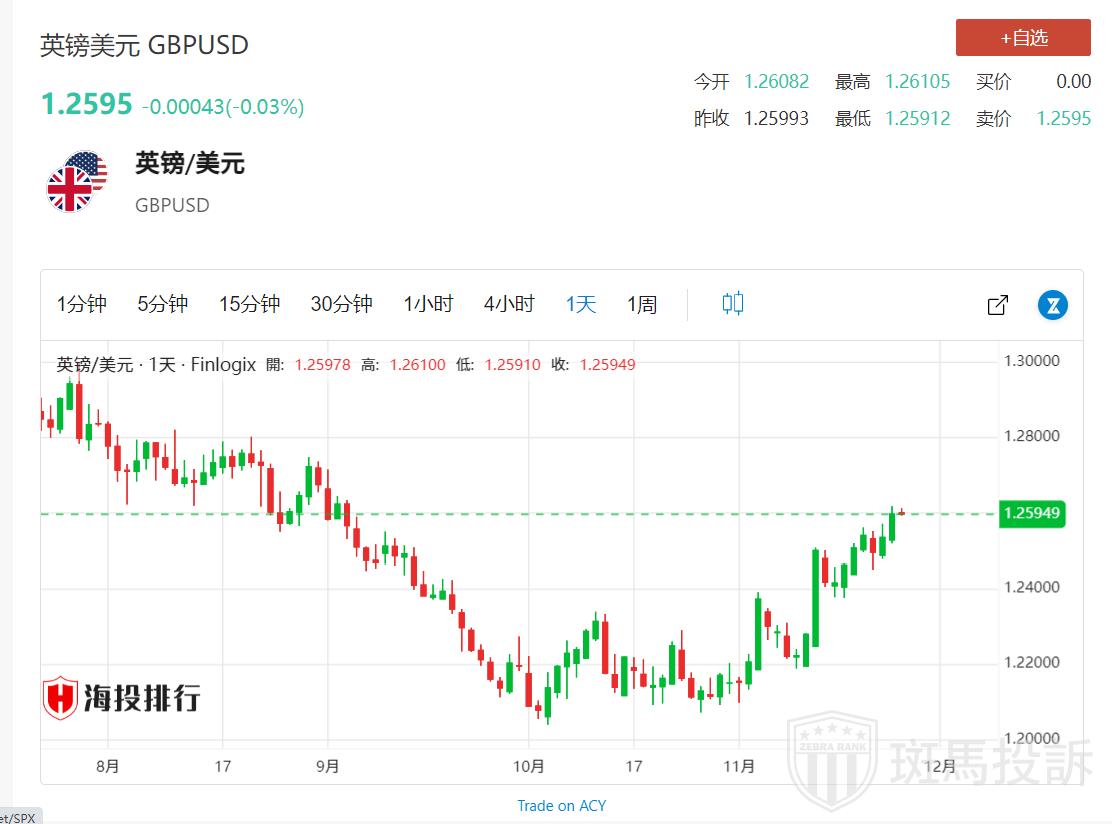Click the candlestick chart type icon
The width and height of the screenshot is (1112, 824).
pyautogui.click(x=732, y=304)
